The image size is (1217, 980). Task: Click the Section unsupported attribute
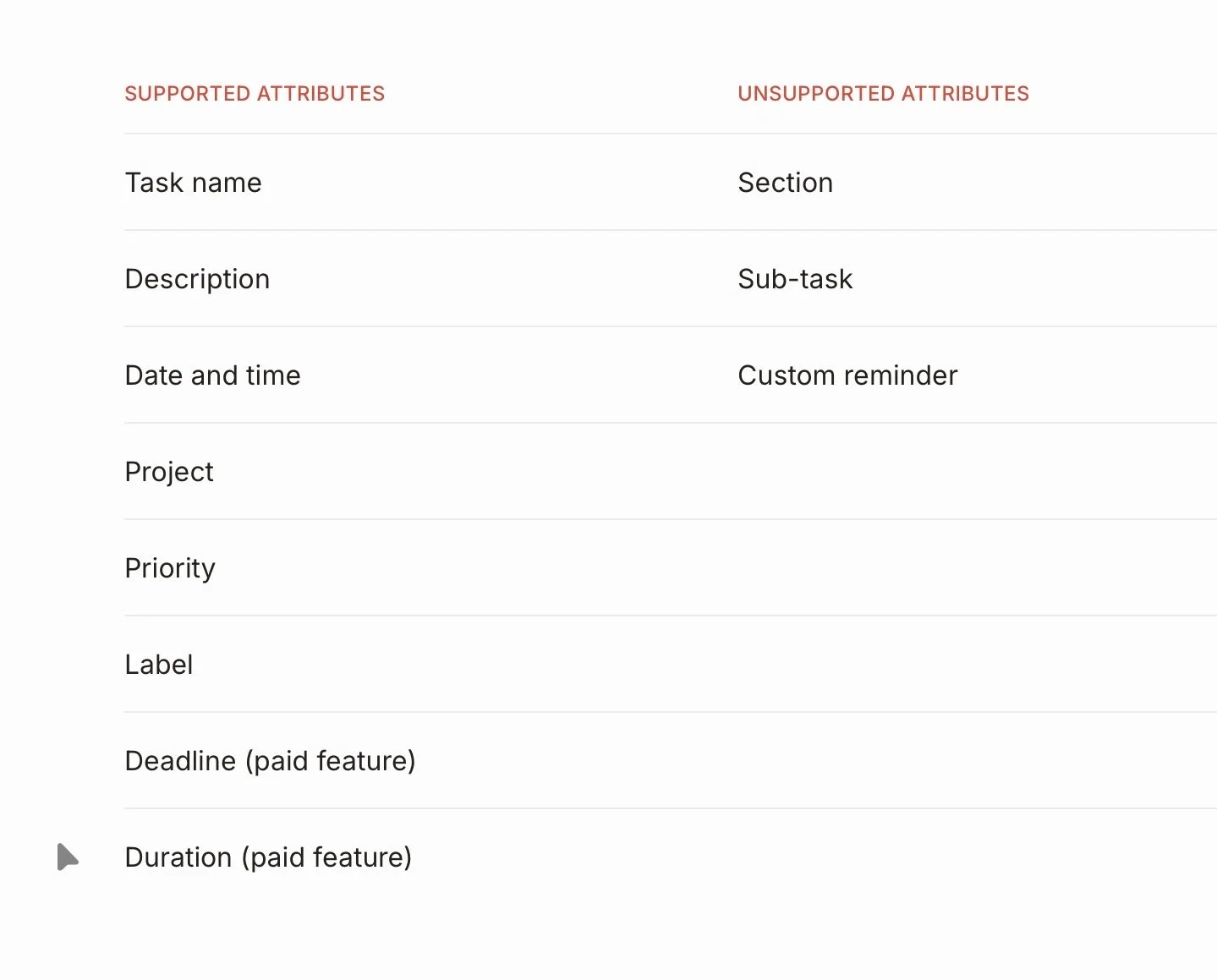(785, 183)
